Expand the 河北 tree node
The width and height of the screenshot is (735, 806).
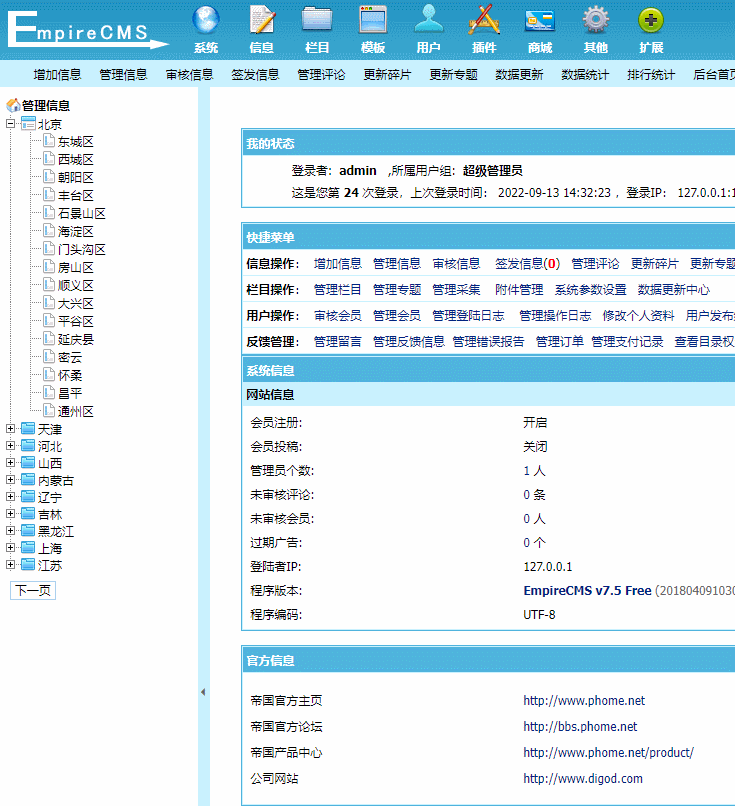[x=10, y=445]
